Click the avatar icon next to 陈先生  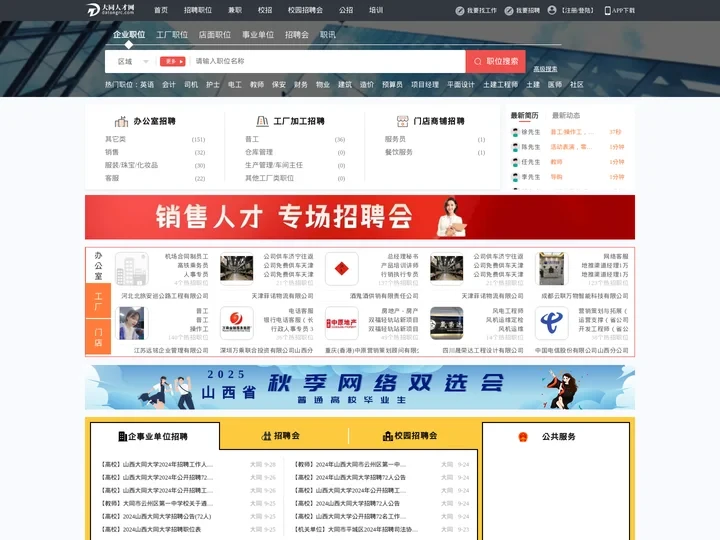coord(515,147)
